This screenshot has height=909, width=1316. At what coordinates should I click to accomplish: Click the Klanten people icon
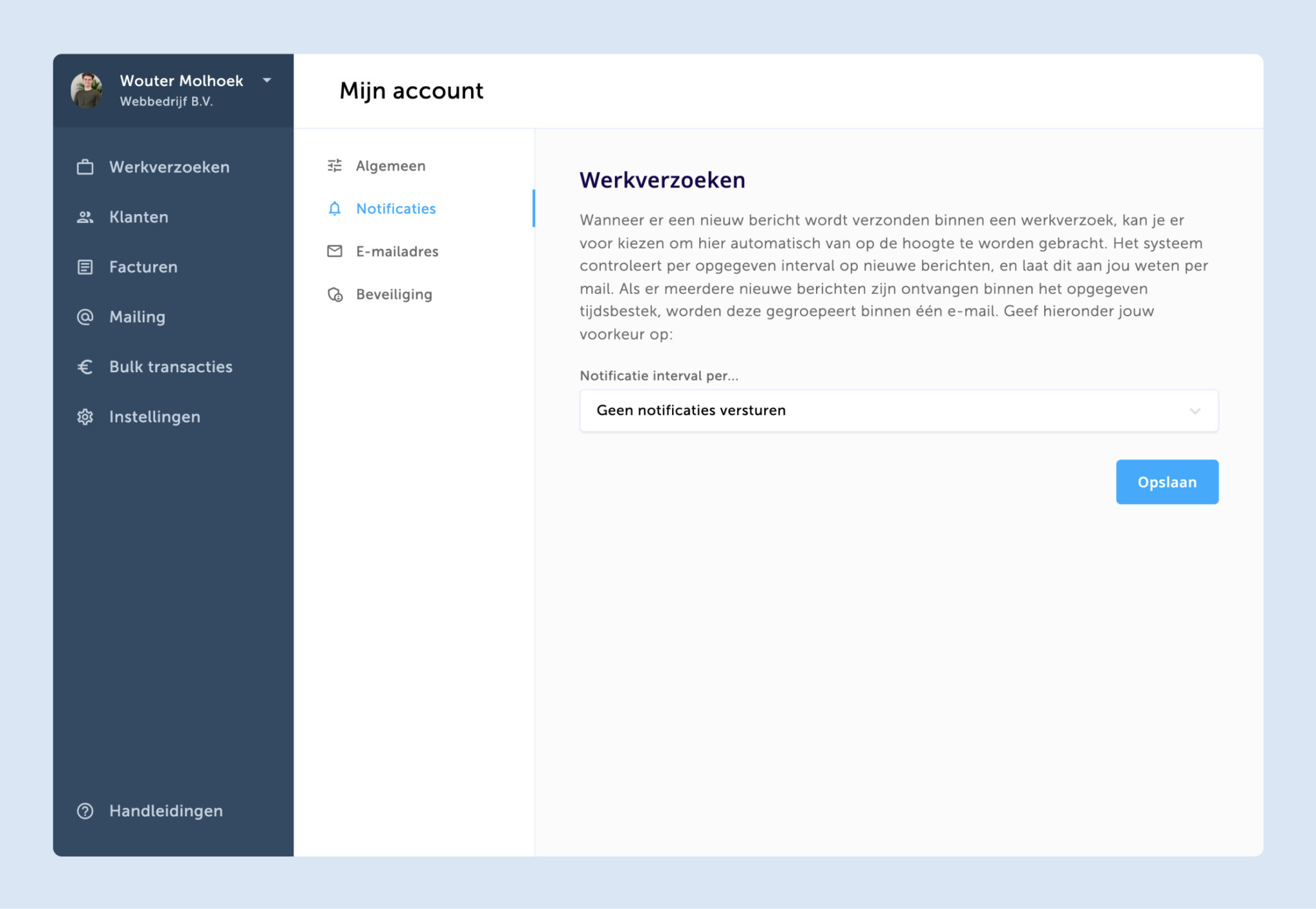point(85,217)
